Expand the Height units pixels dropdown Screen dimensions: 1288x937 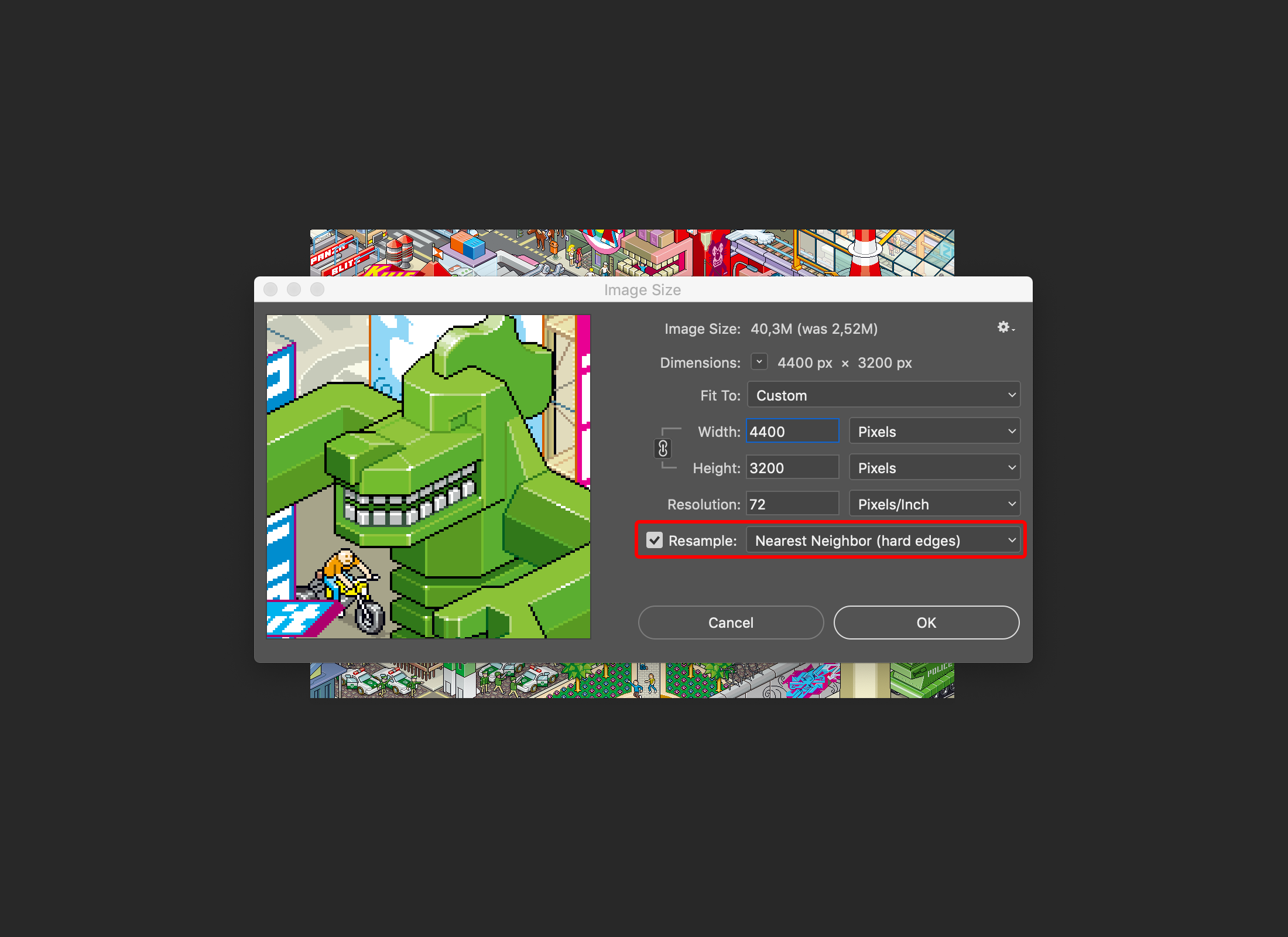coord(935,468)
